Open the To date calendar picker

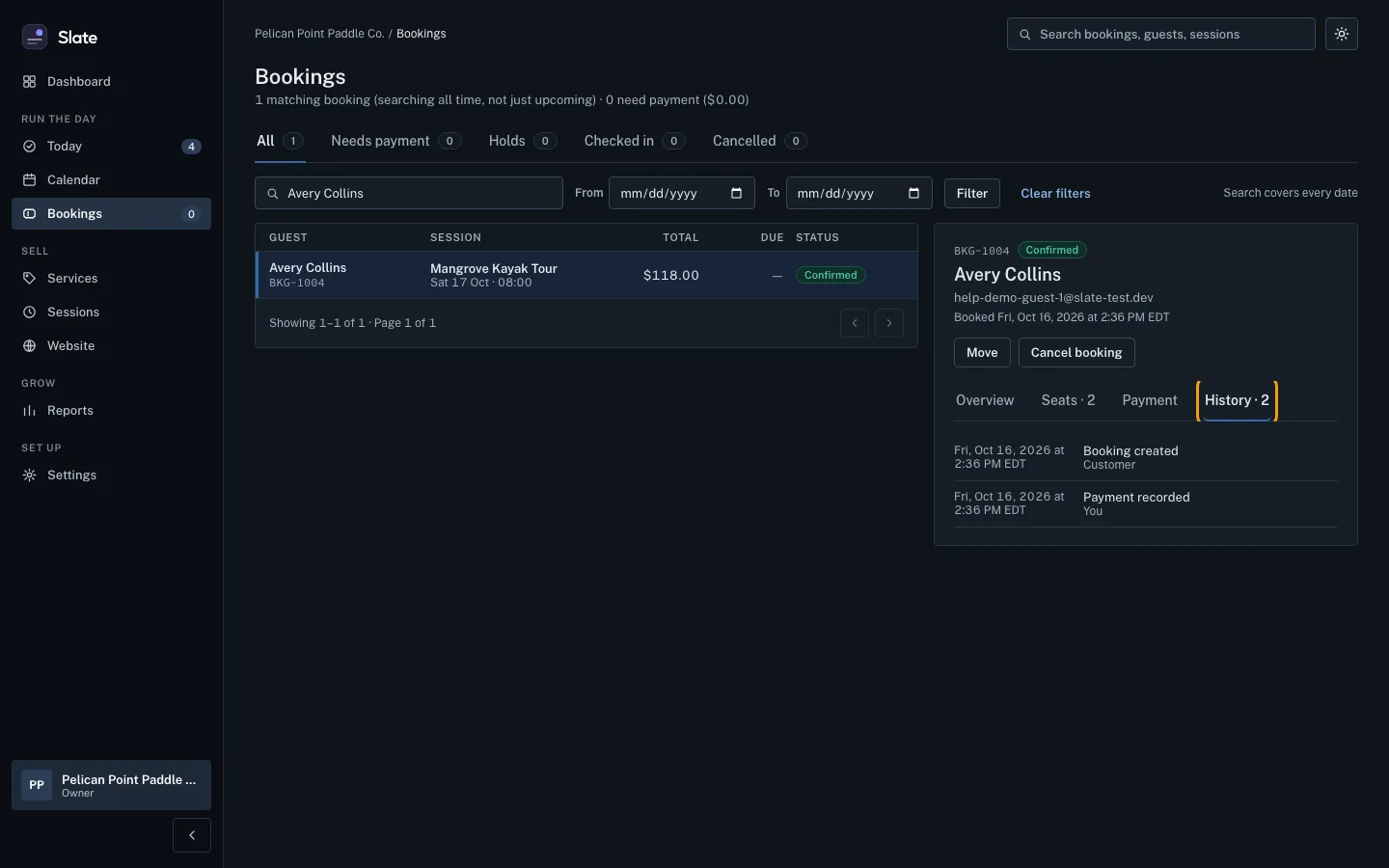pyautogui.click(x=913, y=193)
